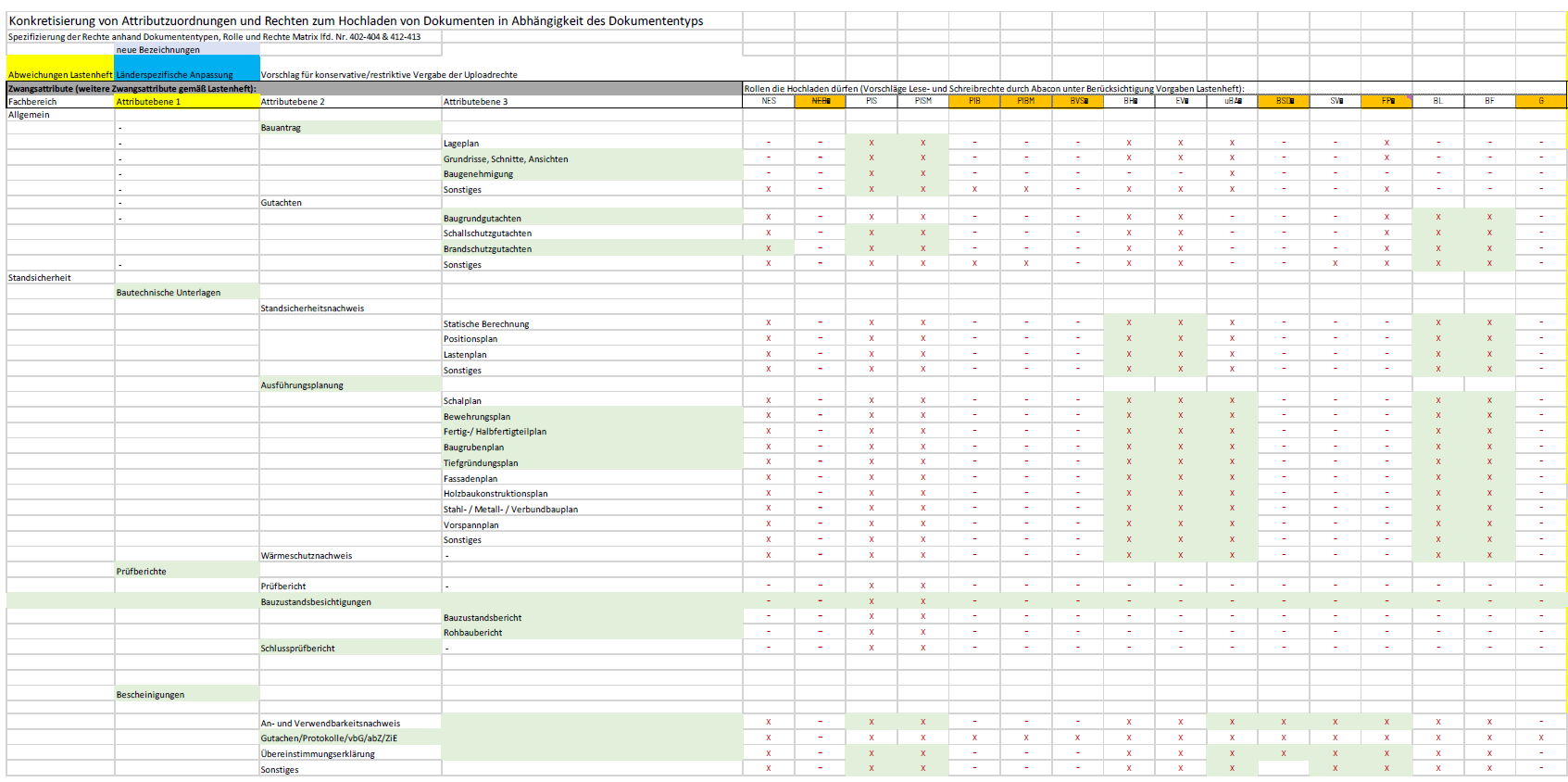Click the 'NES' role column header
Screen dimensions: 1568x782
769,101
